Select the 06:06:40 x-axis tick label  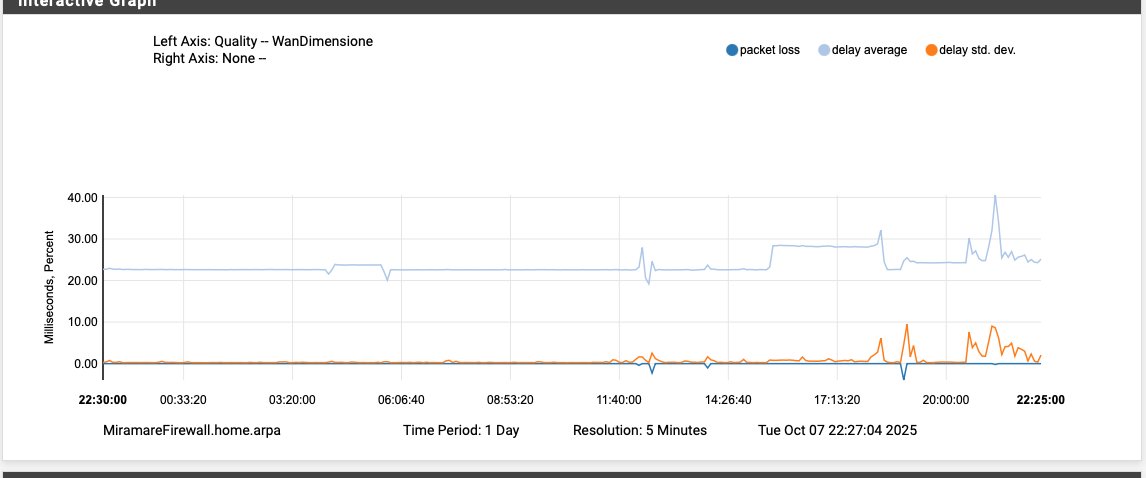401,400
